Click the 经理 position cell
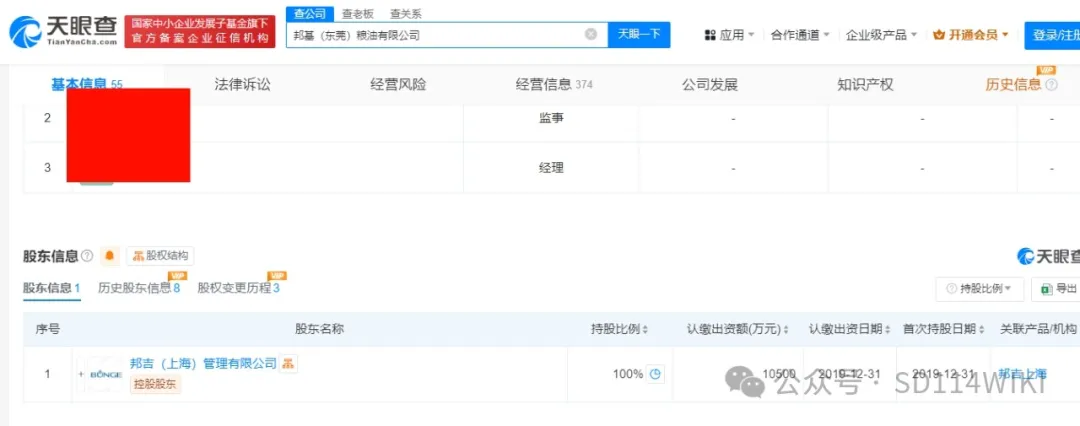Image resolution: width=1080 pixels, height=426 pixels. (x=551, y=168)
